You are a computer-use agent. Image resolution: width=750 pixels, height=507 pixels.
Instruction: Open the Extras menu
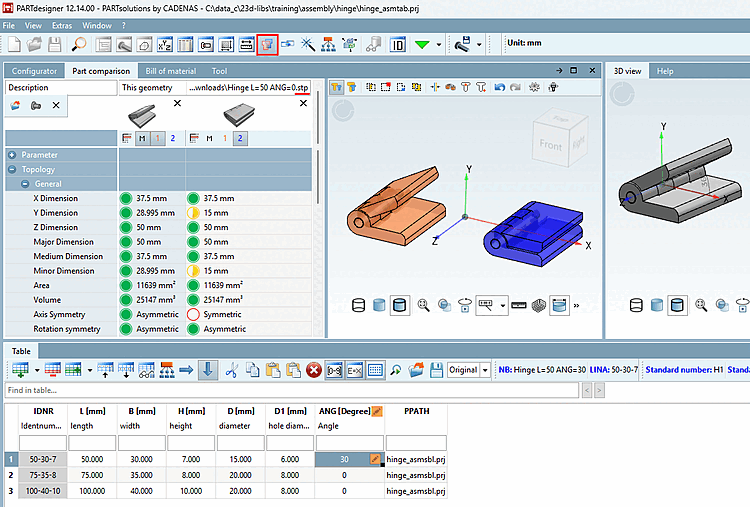tap(62, 25)
